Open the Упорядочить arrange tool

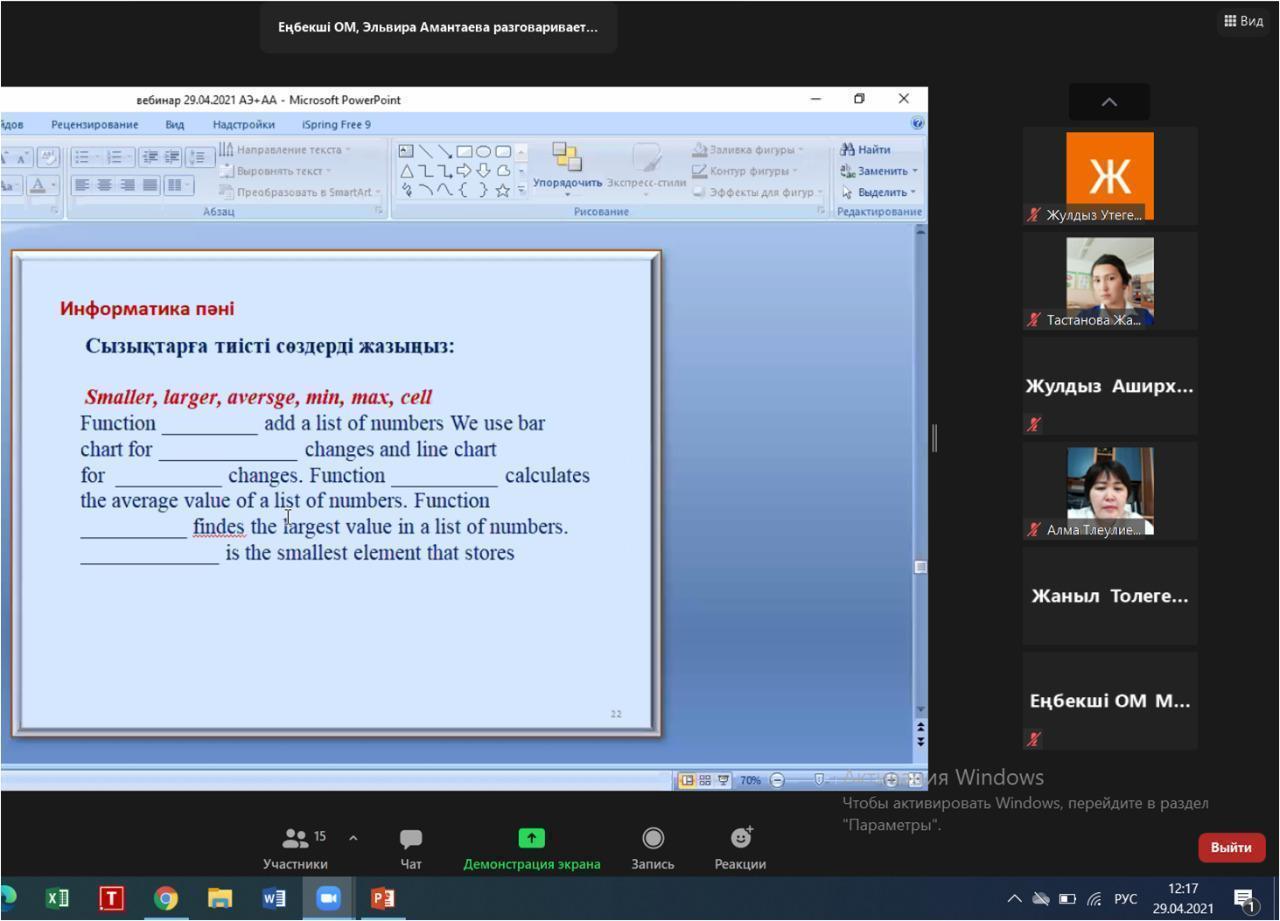(x=567, y=165)
